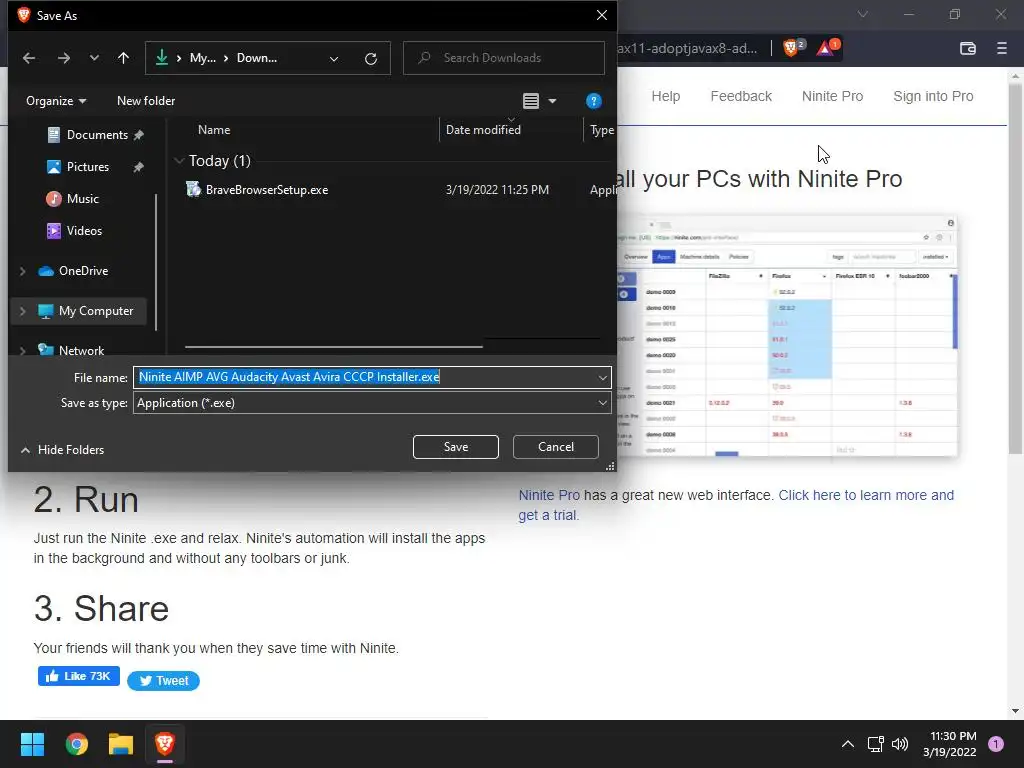Image resolution: width=1024 pixels, height=768 pixels.
Task: Open the Organize menu
Action: (x=56, y=101)
